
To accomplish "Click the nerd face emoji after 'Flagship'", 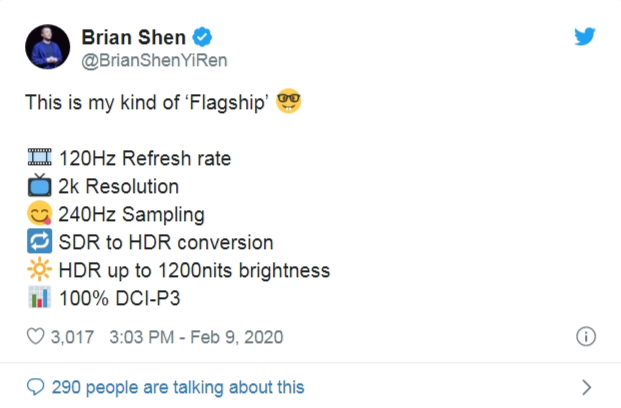I will 289,103.
